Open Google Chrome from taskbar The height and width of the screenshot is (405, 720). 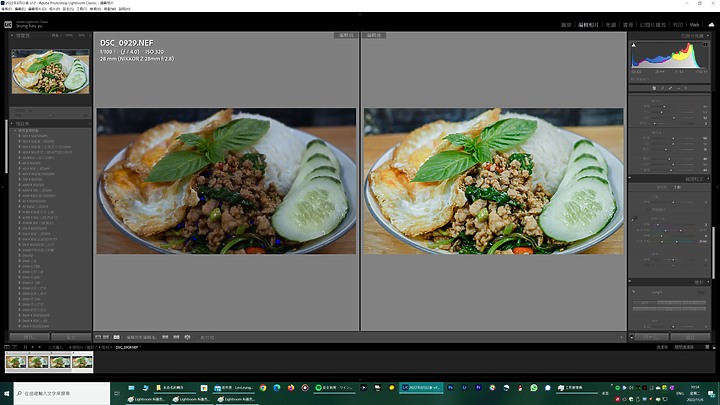pyautogui.click(x=263, y=388)
